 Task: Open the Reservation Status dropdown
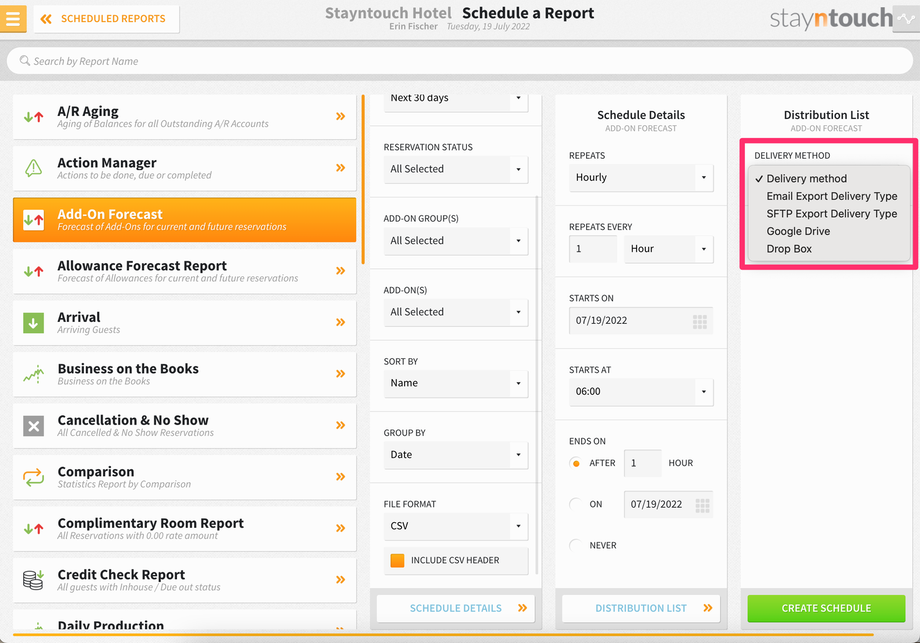click(x=456, y=169)
